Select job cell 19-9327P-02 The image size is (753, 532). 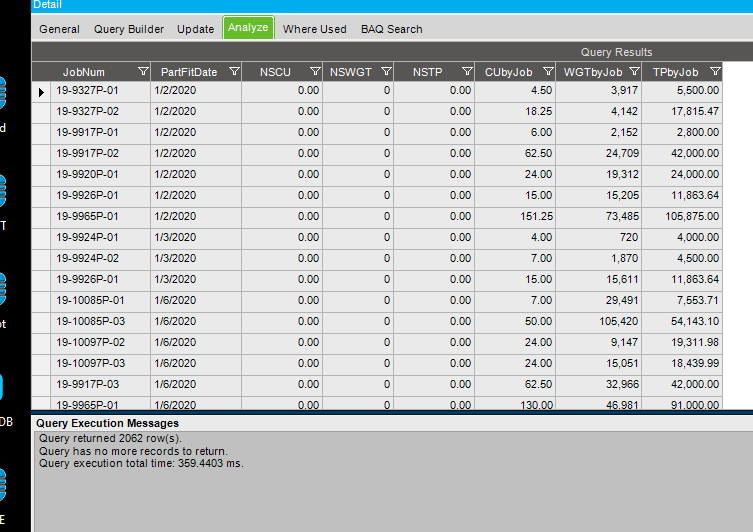click(x=100, y=111)
